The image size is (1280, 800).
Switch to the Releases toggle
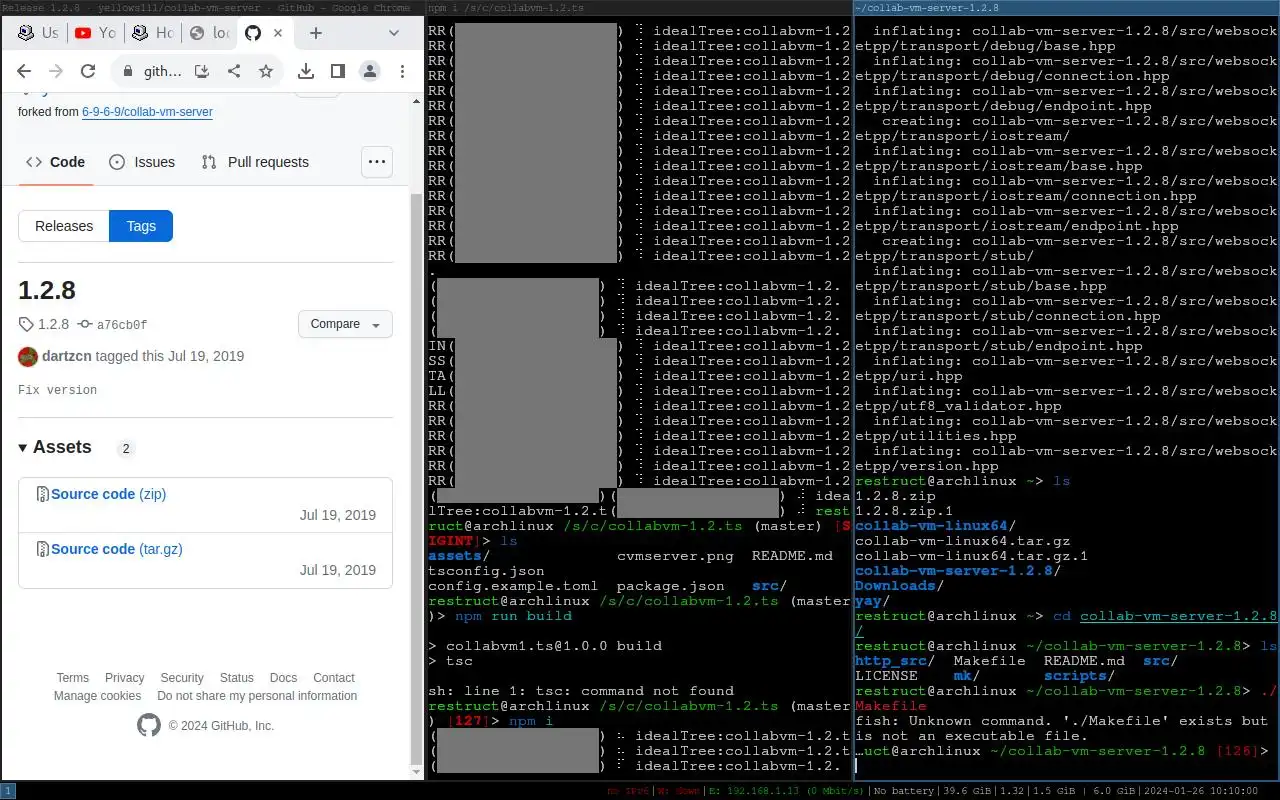(x=64, y=226)
